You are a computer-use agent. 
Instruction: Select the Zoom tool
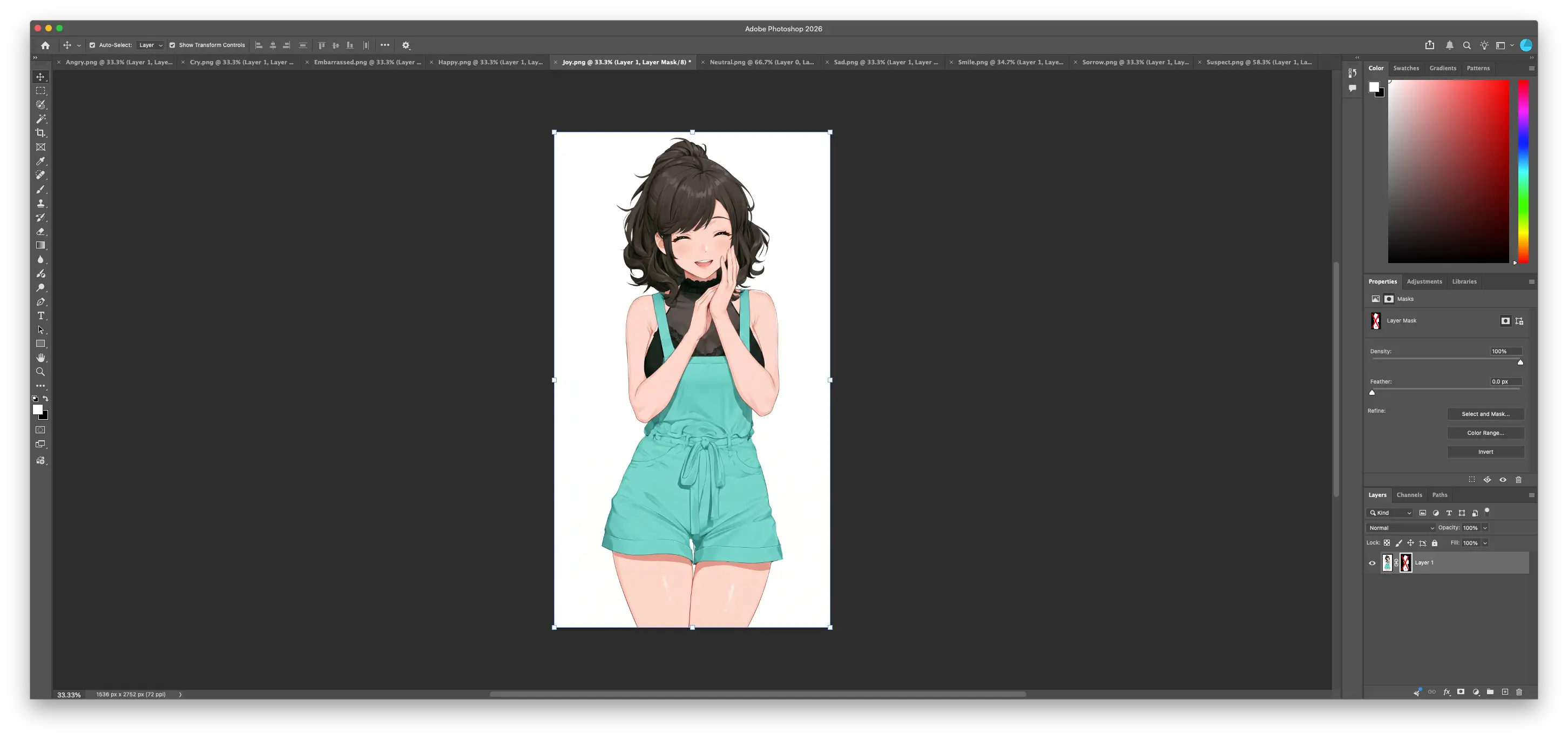40,372
